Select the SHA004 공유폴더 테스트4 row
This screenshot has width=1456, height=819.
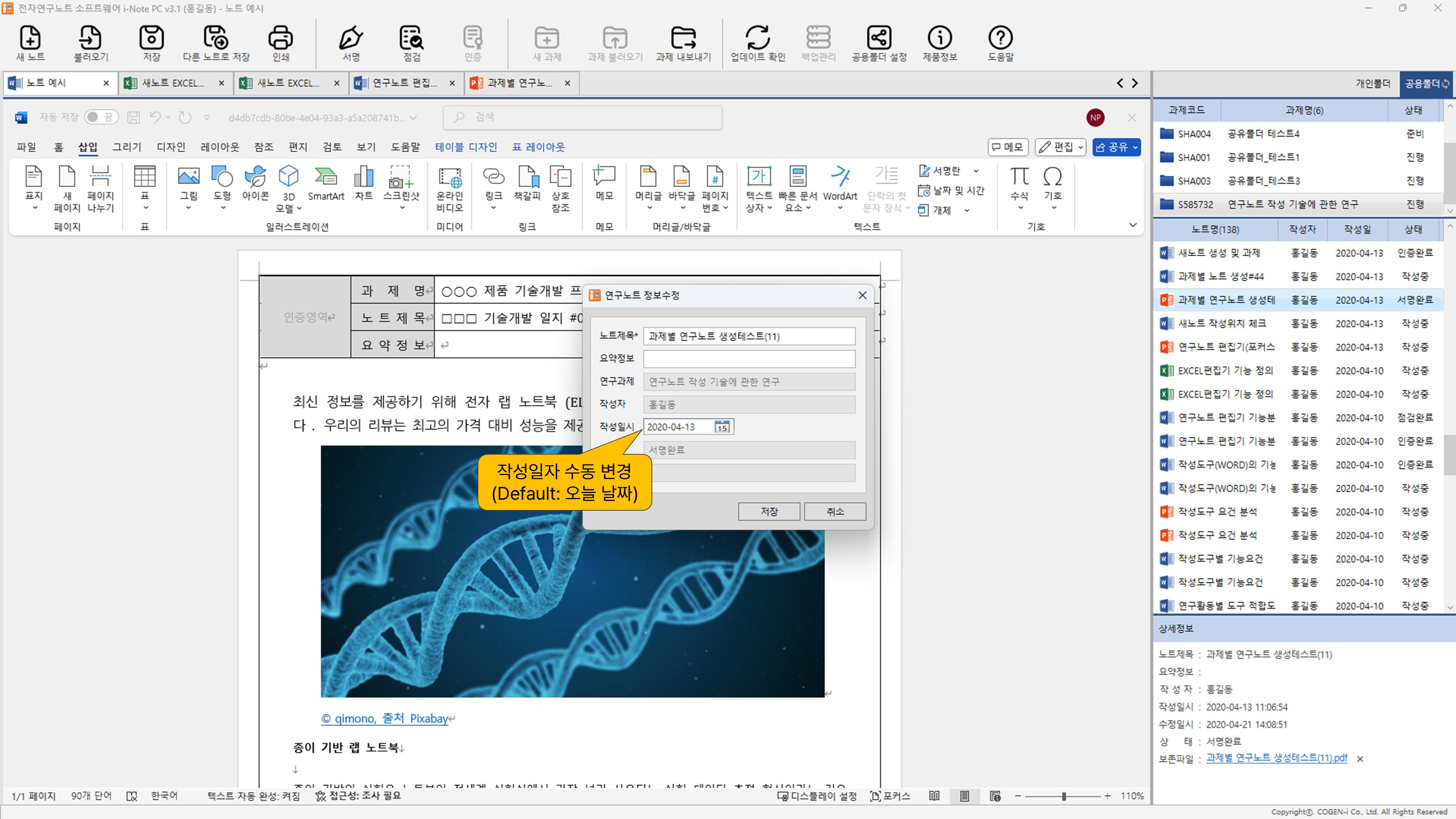(1298, 134)
